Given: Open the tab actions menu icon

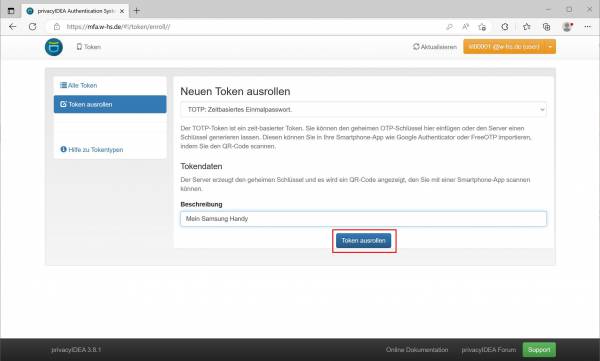Looking at the screenshot, I should (11, 11).
